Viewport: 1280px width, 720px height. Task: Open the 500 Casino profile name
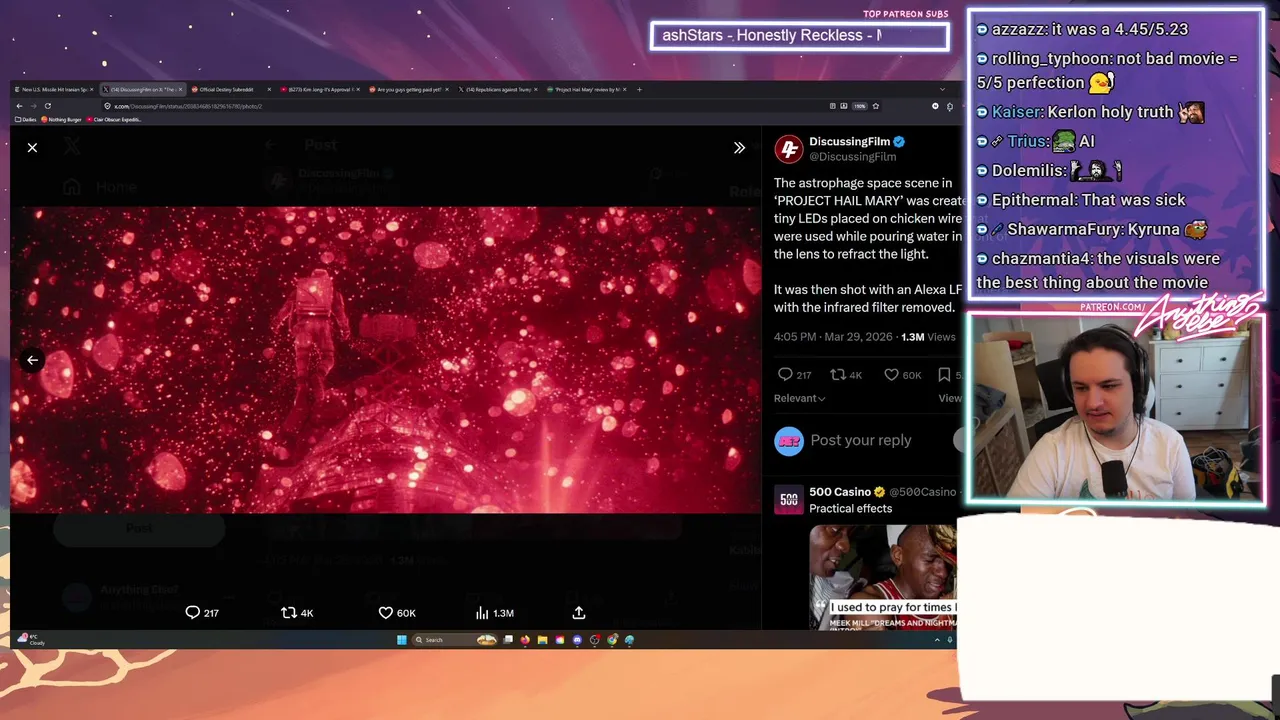(x=840, y=492)
